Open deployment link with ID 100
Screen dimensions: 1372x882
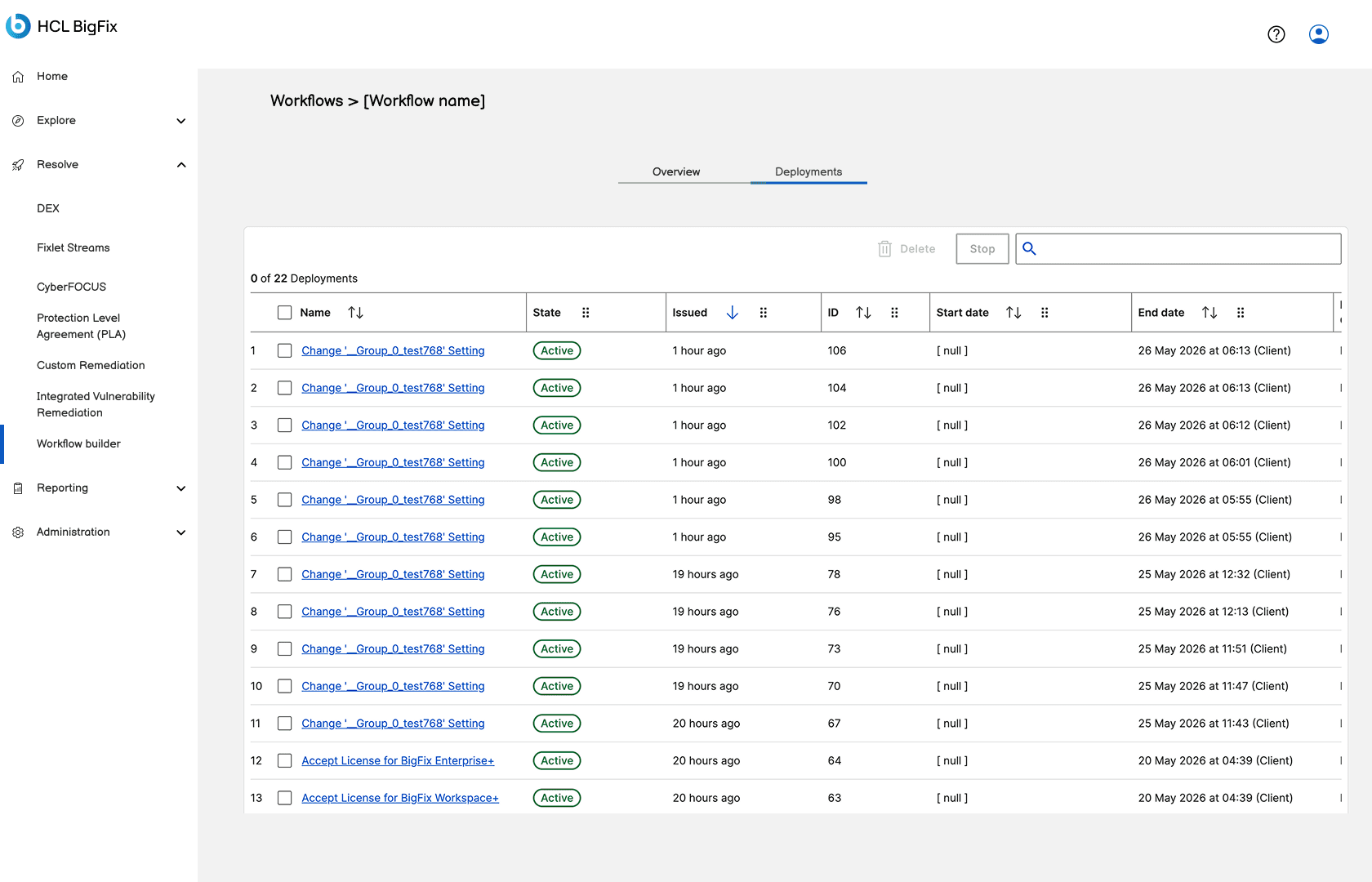pos(393,463)
